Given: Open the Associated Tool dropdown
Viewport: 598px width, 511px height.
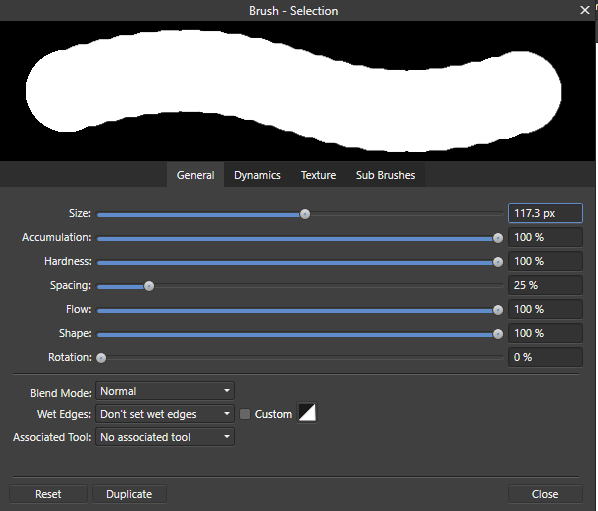Looking at the screenshot, I should 165,437.
